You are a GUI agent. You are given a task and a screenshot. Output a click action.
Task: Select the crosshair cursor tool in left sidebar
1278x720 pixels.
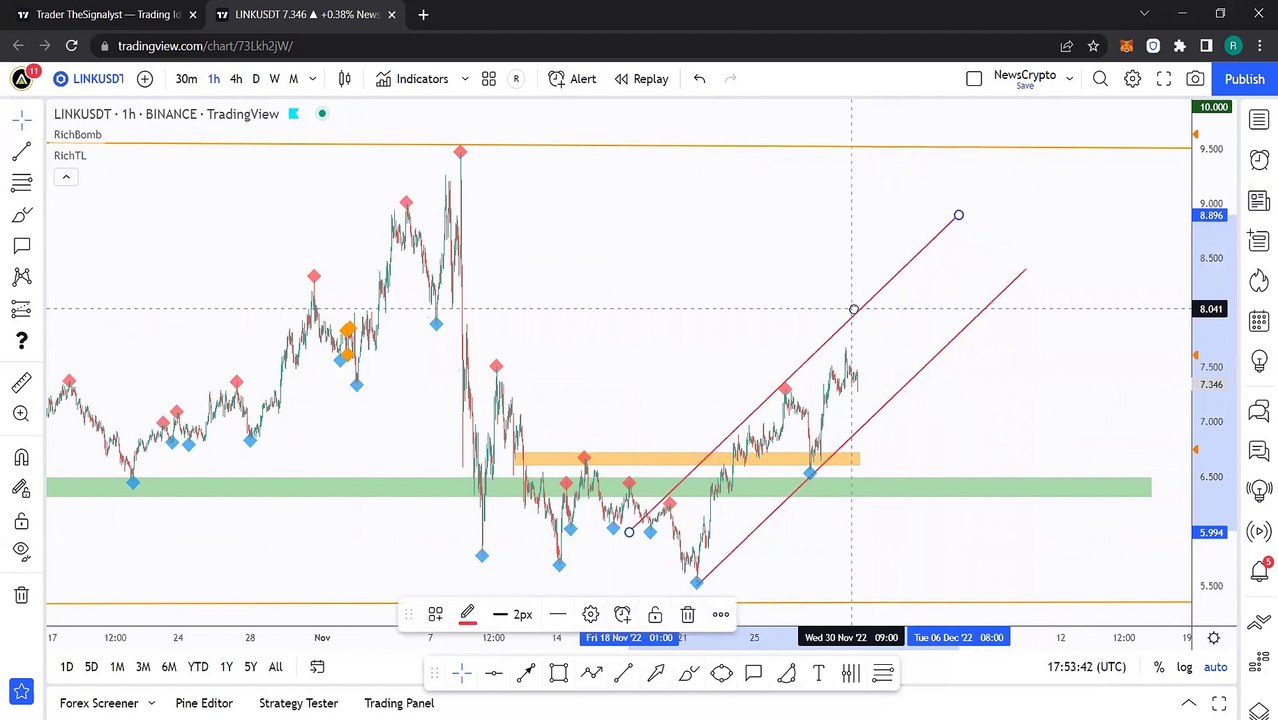21,120
